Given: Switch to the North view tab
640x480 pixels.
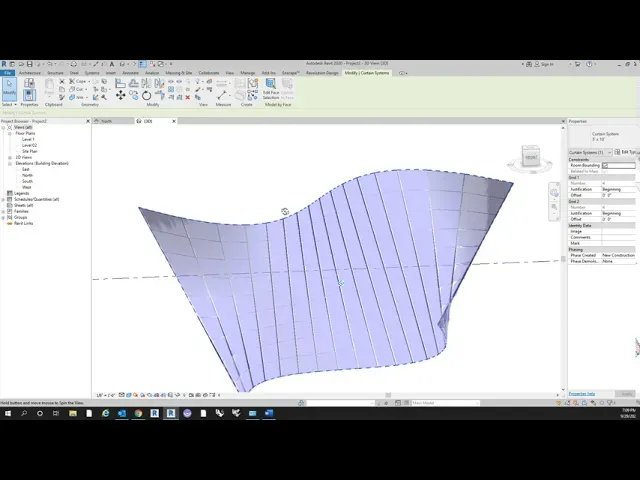Looking at the screenshot, I should [107, 121].
